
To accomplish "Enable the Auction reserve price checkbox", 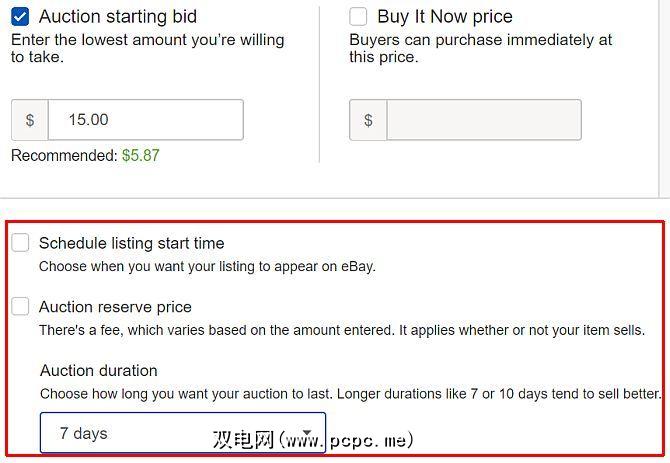I will click(20, 307).
